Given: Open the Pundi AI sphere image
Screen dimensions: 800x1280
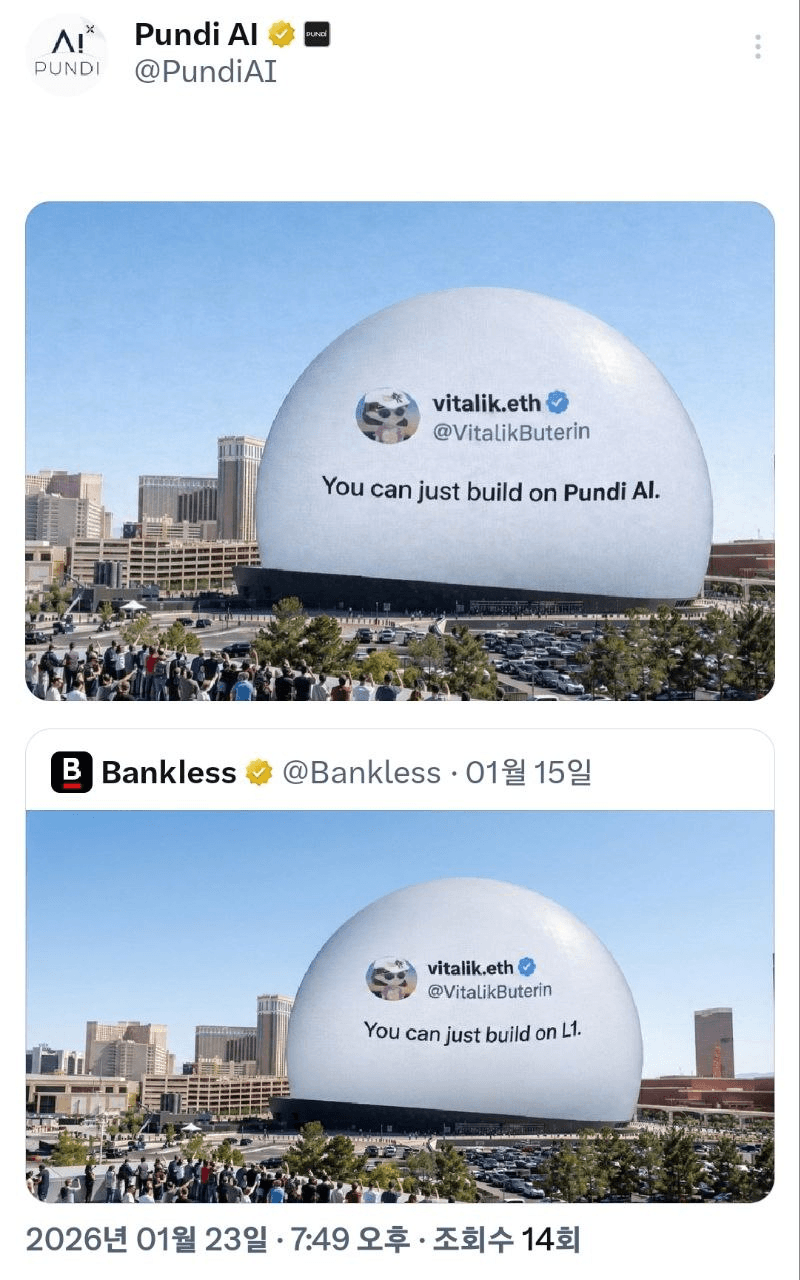Looking at the screenshot, I should 400,451.
